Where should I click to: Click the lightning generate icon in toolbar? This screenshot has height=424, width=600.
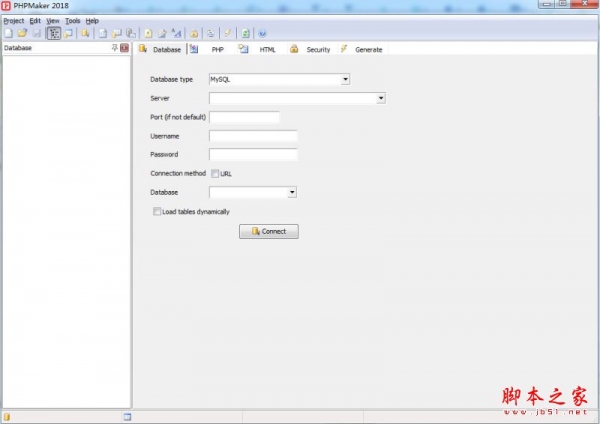click(228, 33)
